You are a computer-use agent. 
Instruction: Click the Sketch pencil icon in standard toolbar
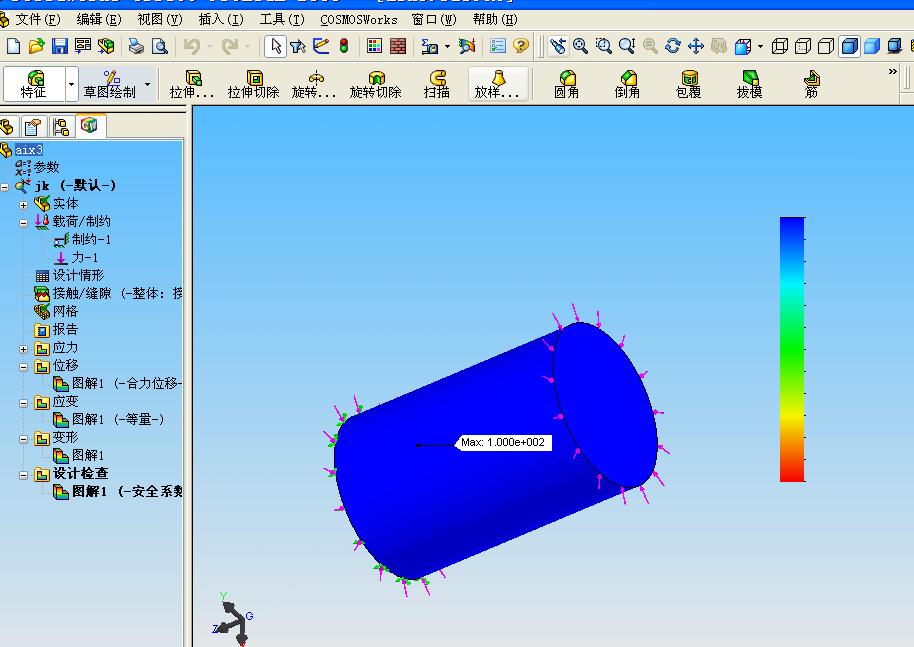321,45
